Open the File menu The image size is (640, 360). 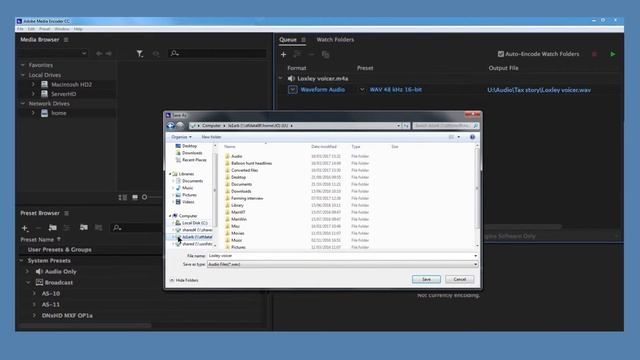(x=20, y=29)
